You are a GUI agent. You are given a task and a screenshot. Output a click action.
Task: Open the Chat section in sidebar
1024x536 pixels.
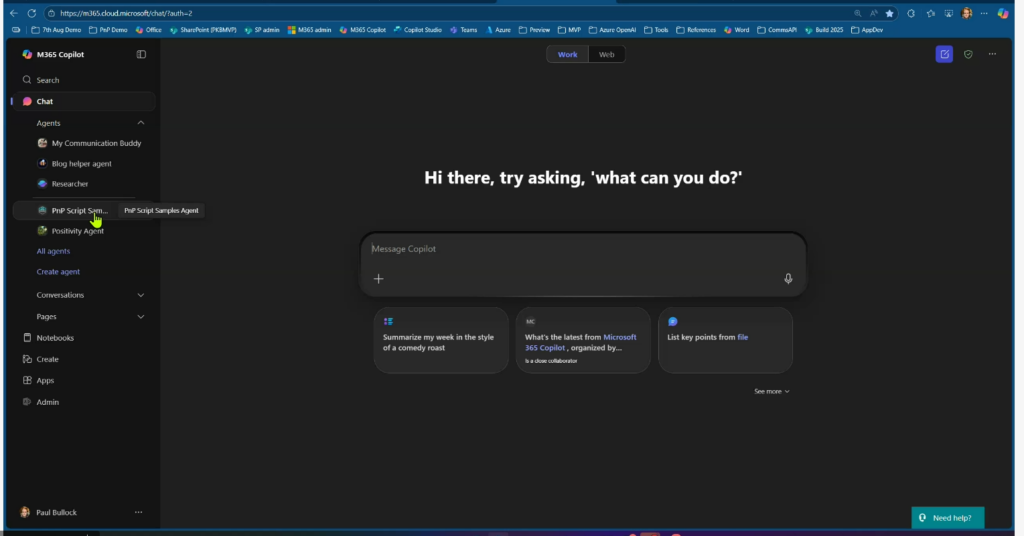point(84,101)
